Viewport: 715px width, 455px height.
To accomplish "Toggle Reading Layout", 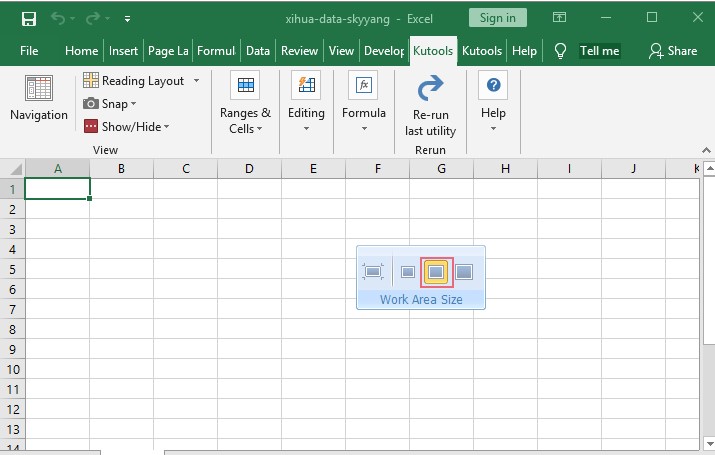I will [134, 81].
